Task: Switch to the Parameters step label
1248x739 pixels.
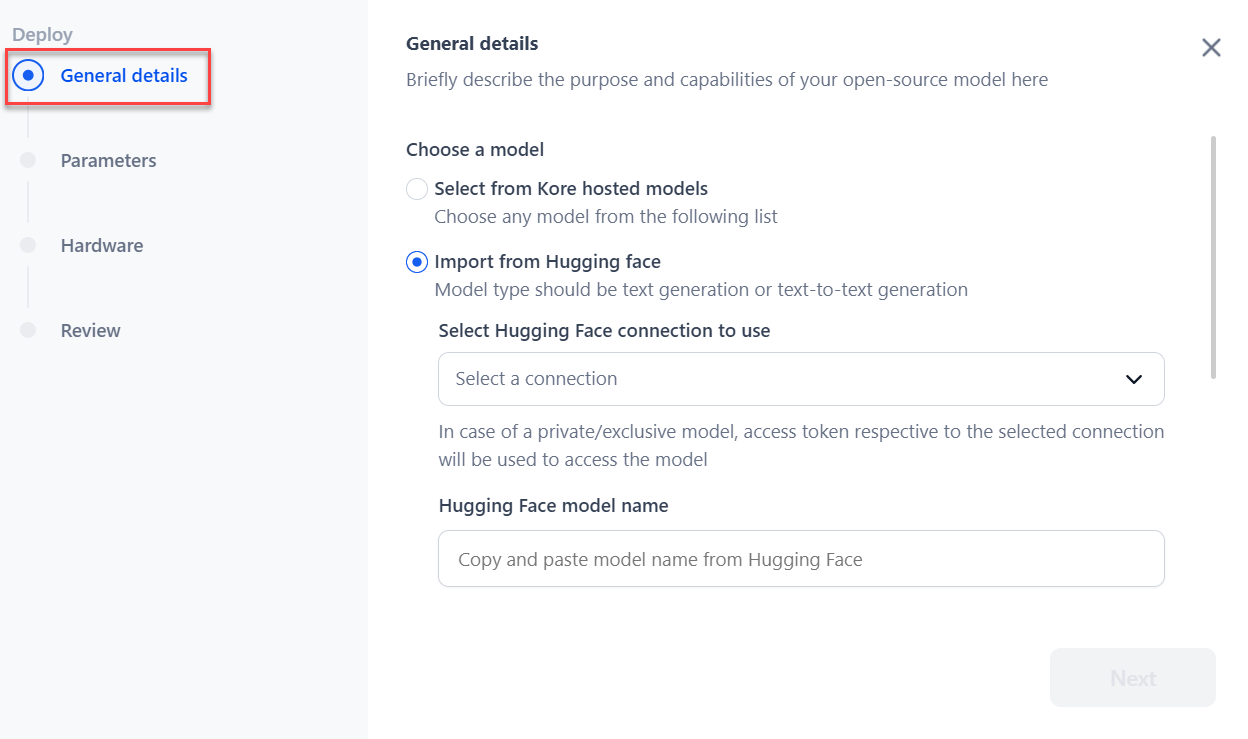Action: click(x=108, y=160)
